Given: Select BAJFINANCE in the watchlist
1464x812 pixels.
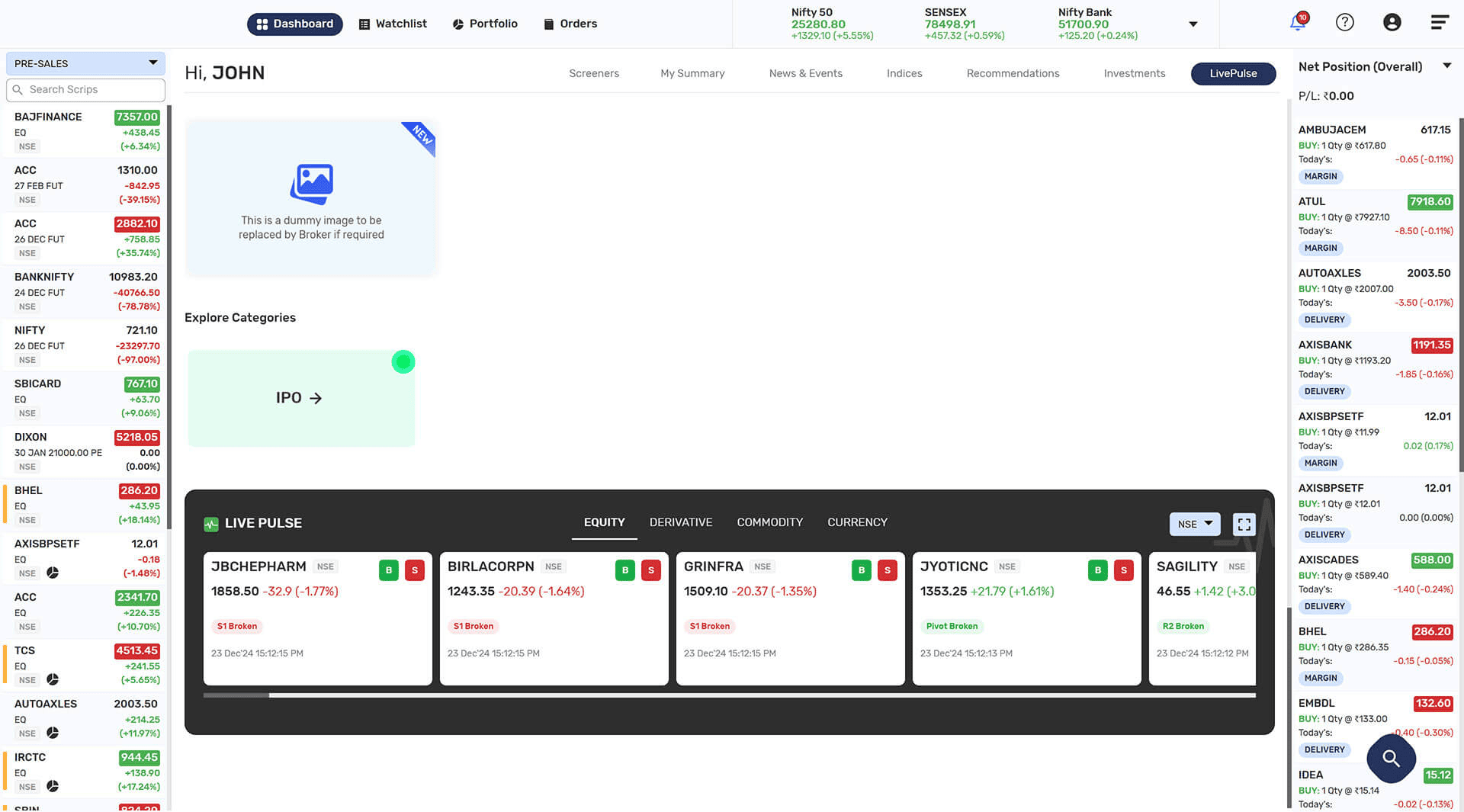Looking at the screenshot, I should [x=84, y=131].
